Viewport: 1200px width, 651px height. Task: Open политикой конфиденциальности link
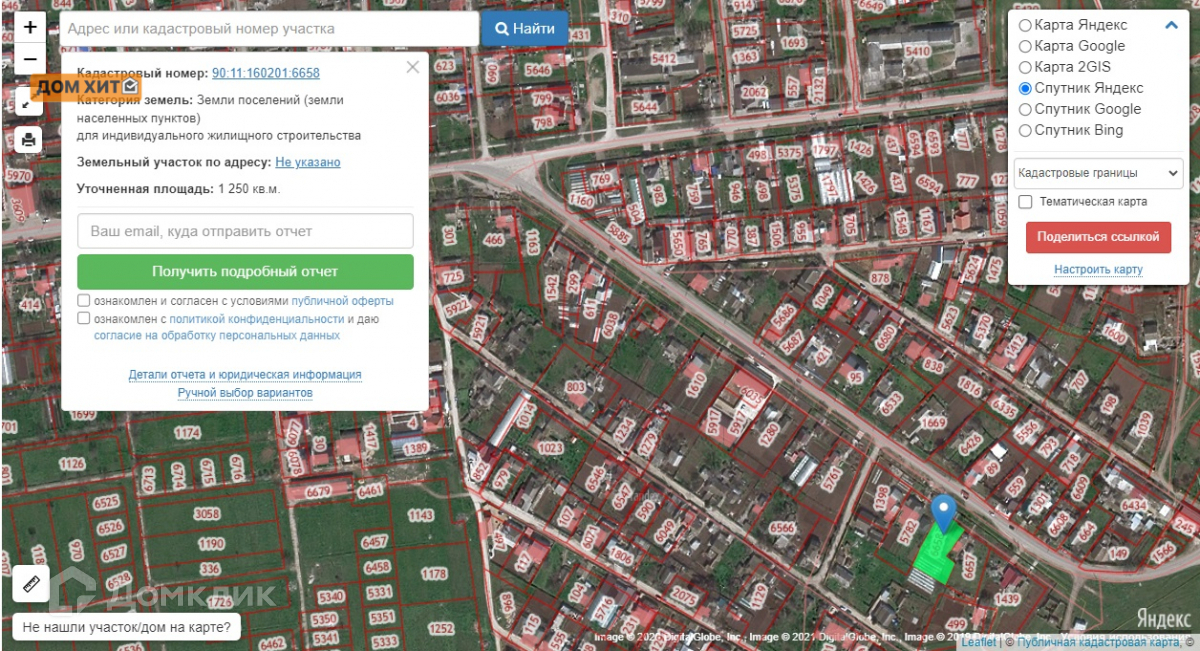tap(257, 319)
